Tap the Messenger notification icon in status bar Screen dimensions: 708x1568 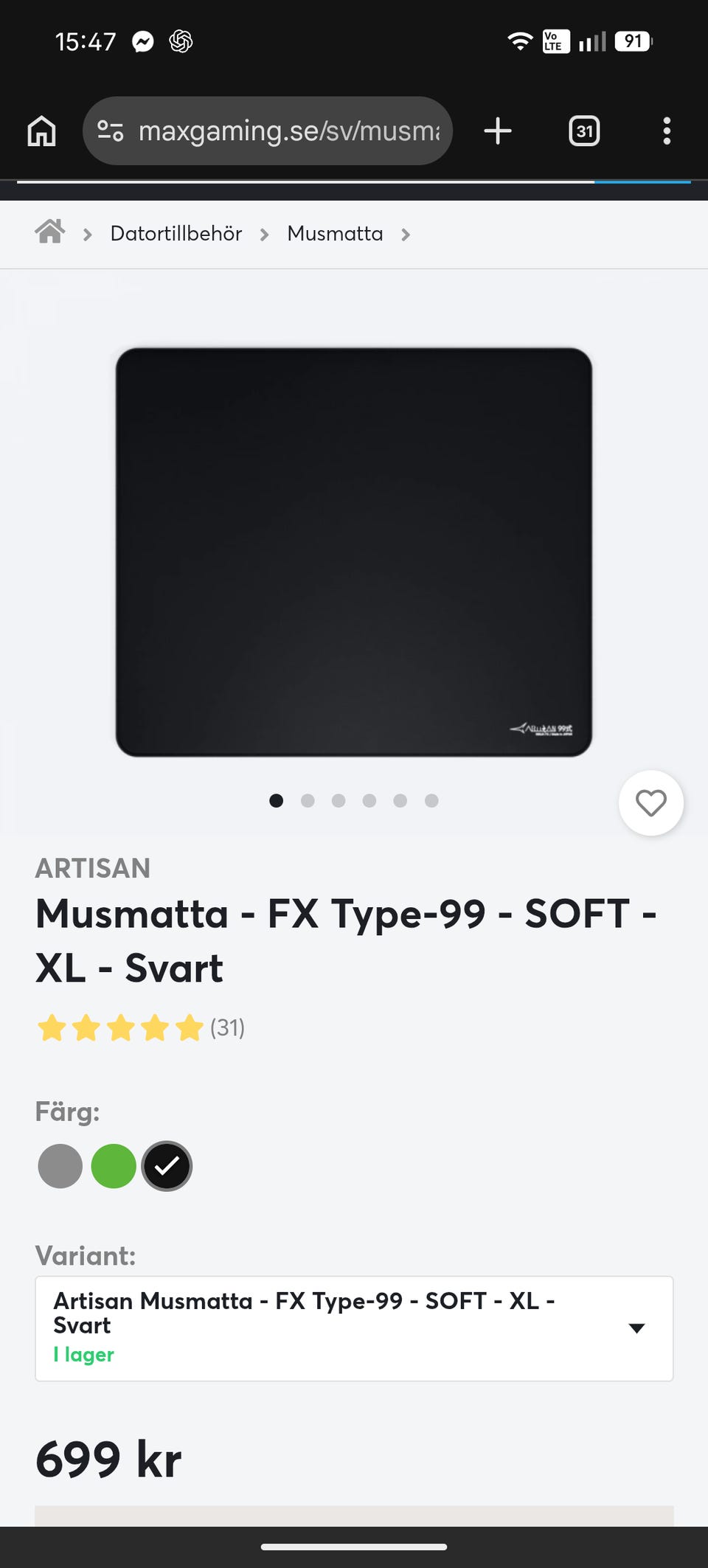pyautogui.click(x=143, y=42)
